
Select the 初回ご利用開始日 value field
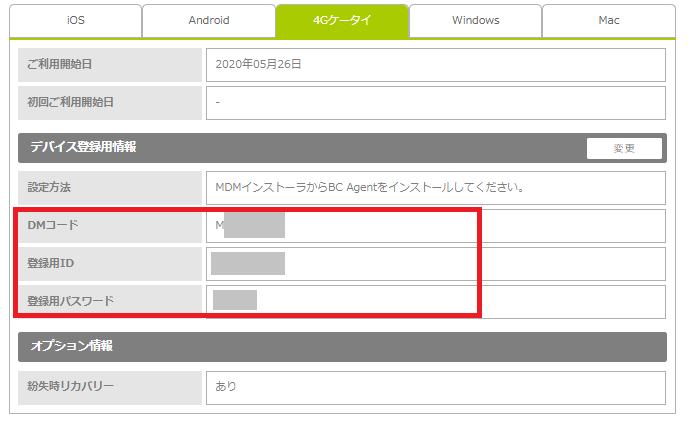point(435,102)
